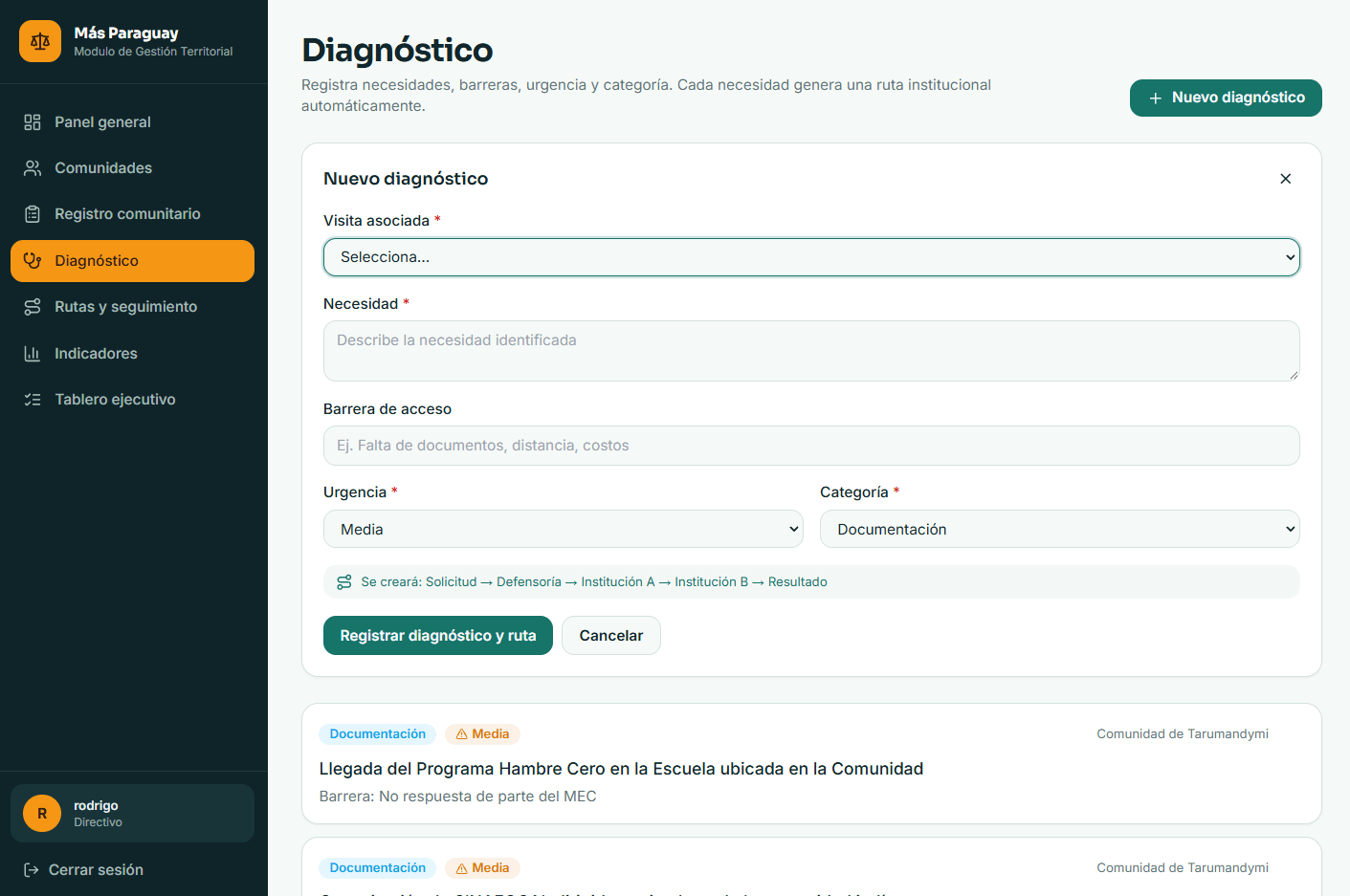Click the Documentación badge on Hambre Cero card

point(378,734)
